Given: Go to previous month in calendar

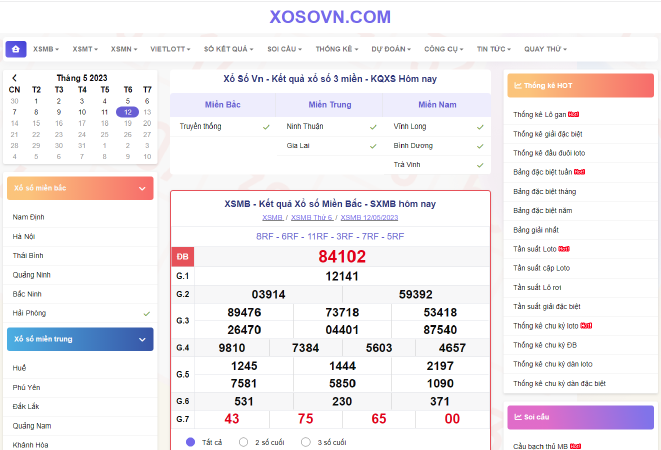Looking at the screenshot, I should (14, 78).
